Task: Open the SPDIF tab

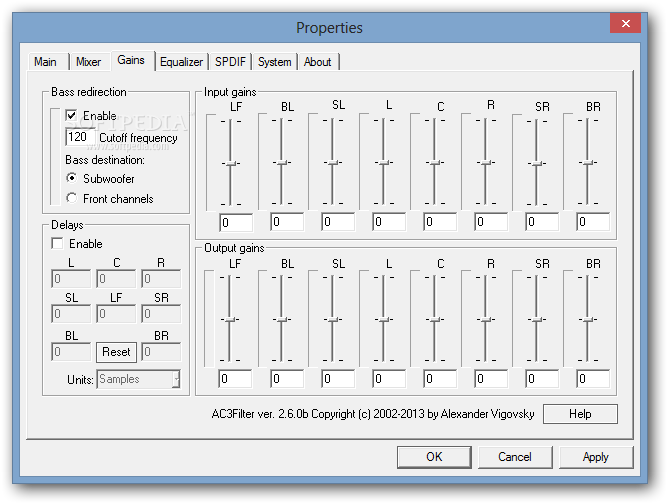Action: (230, 62)
